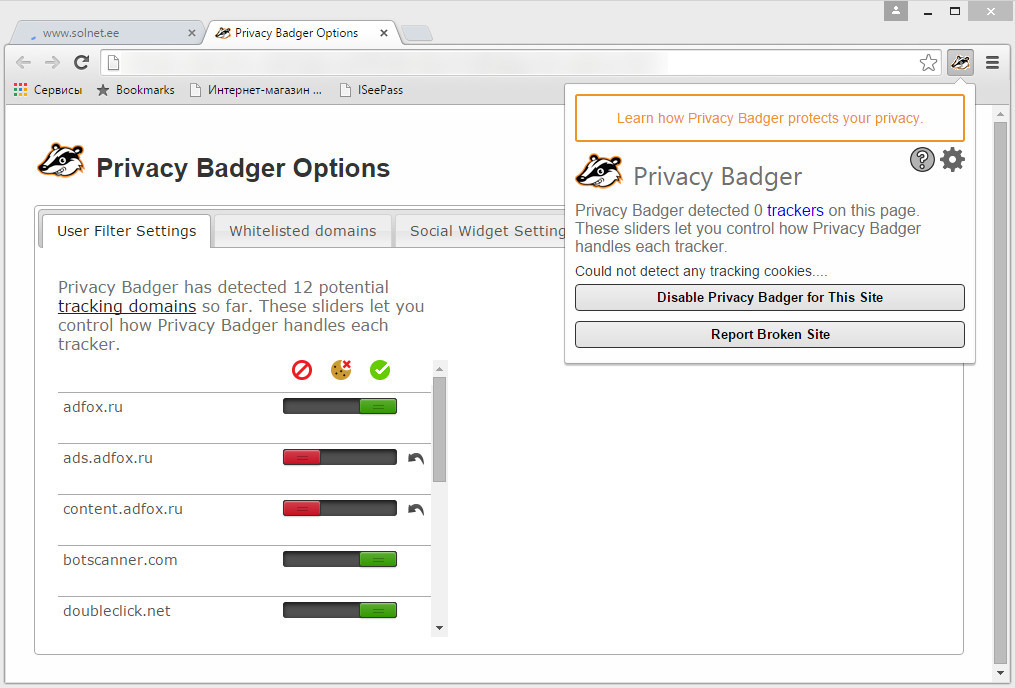The image size is (1015, 688).
Task: Click the bookmark star in address bar
Action: click(928, 63)
